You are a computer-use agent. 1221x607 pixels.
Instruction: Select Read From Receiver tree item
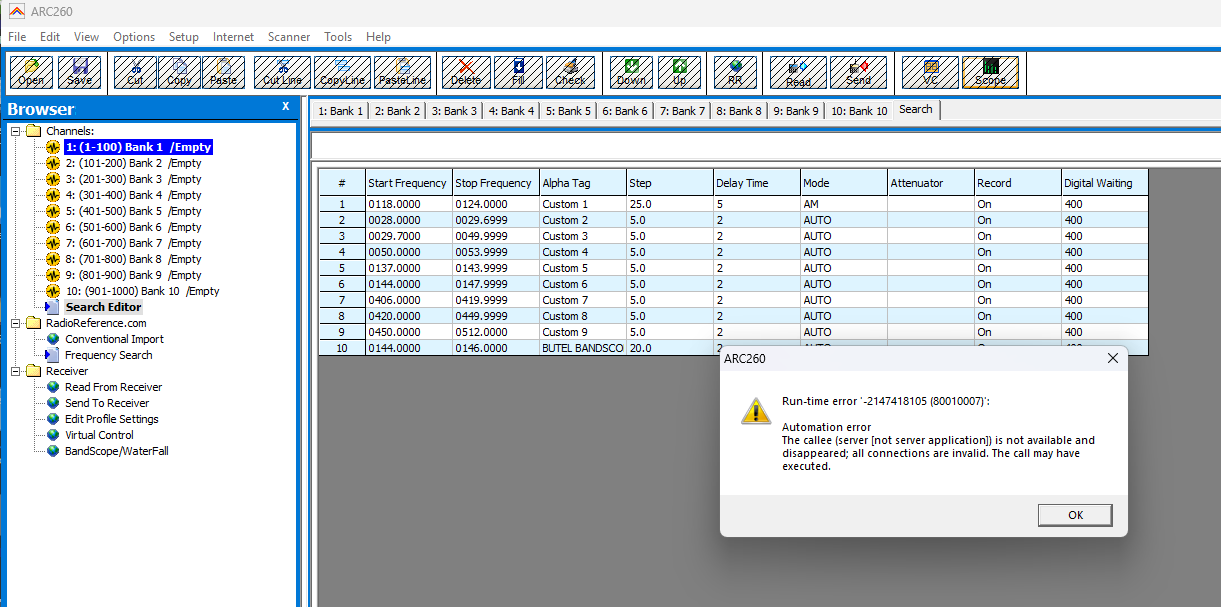pos(113,387)
